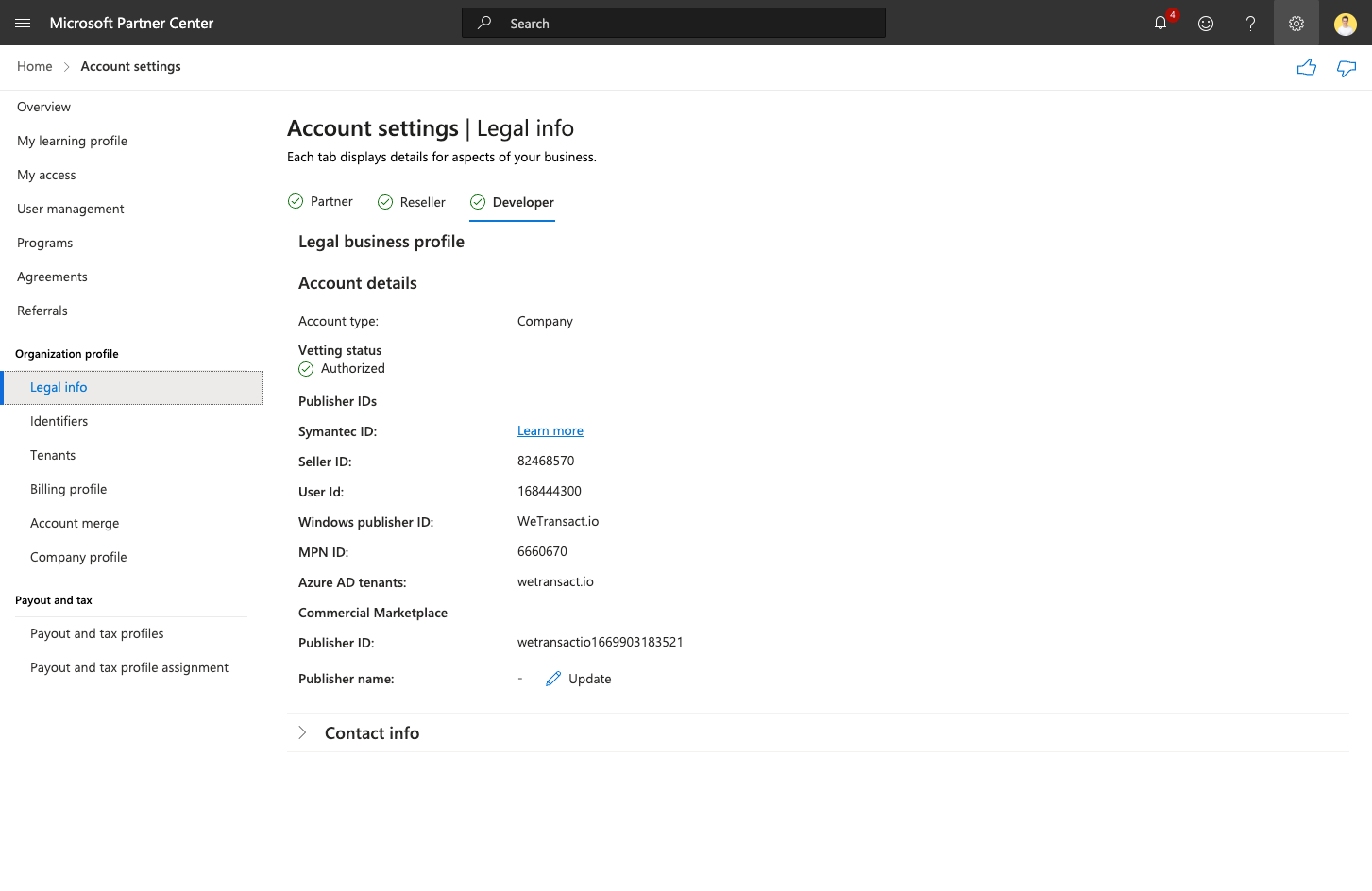The width and height of the screenshot is (1372, 891).
Task: Open the hamburger navigation menu
Action: tap(23, 23)
